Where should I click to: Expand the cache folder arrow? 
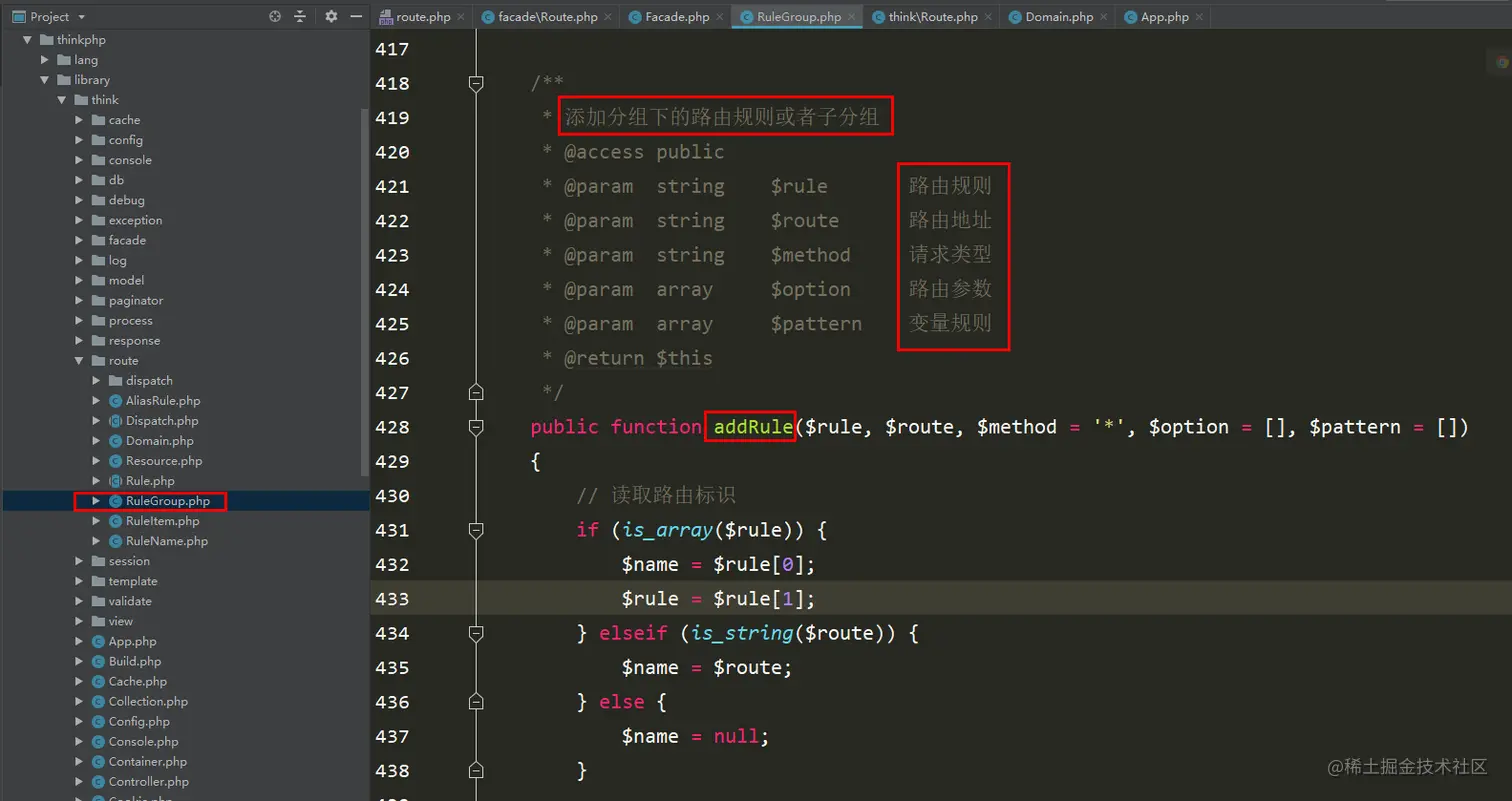point(79,120)
